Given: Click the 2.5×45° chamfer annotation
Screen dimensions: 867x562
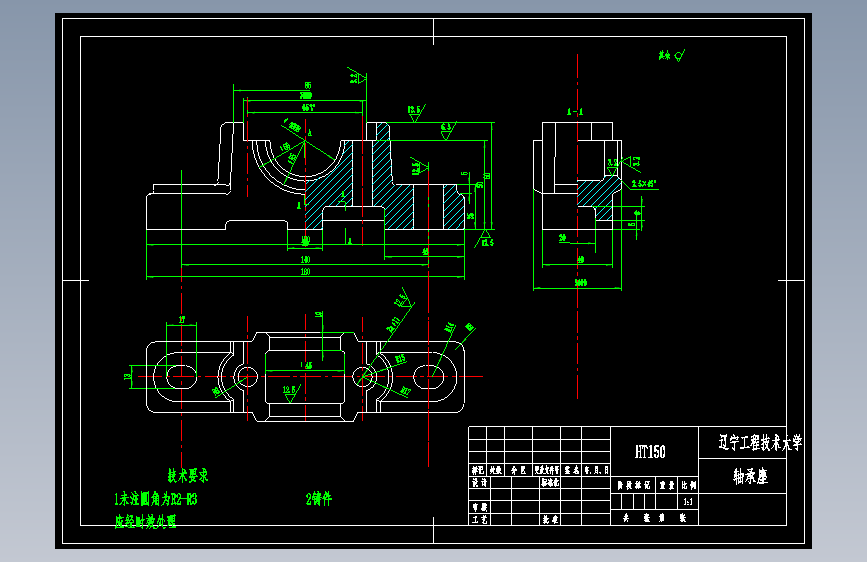Looking at the screenshot, I should pyautogui.click(x=644, y=183).
